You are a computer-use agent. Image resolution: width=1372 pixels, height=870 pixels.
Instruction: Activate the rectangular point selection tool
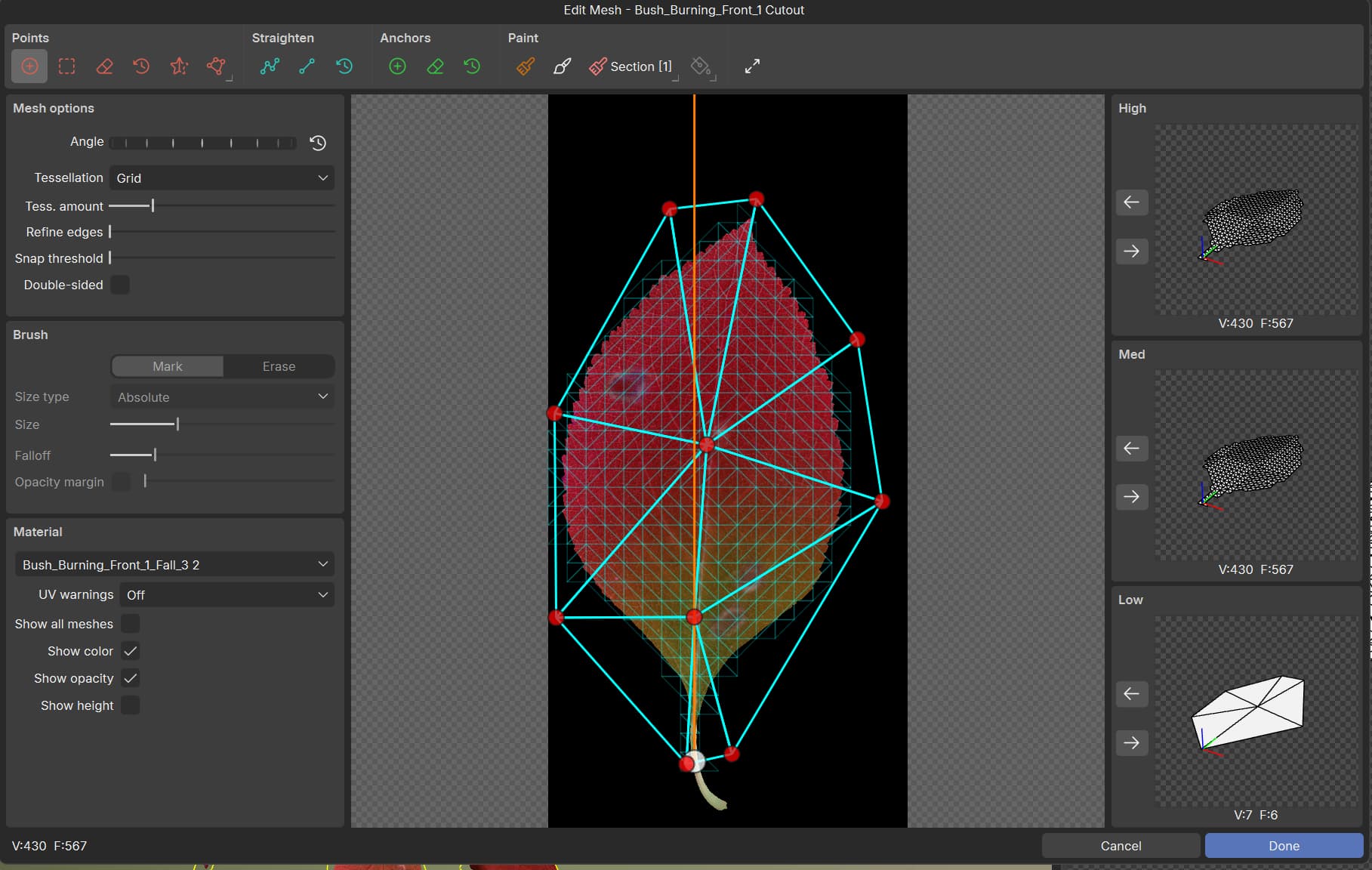(66, 66)
